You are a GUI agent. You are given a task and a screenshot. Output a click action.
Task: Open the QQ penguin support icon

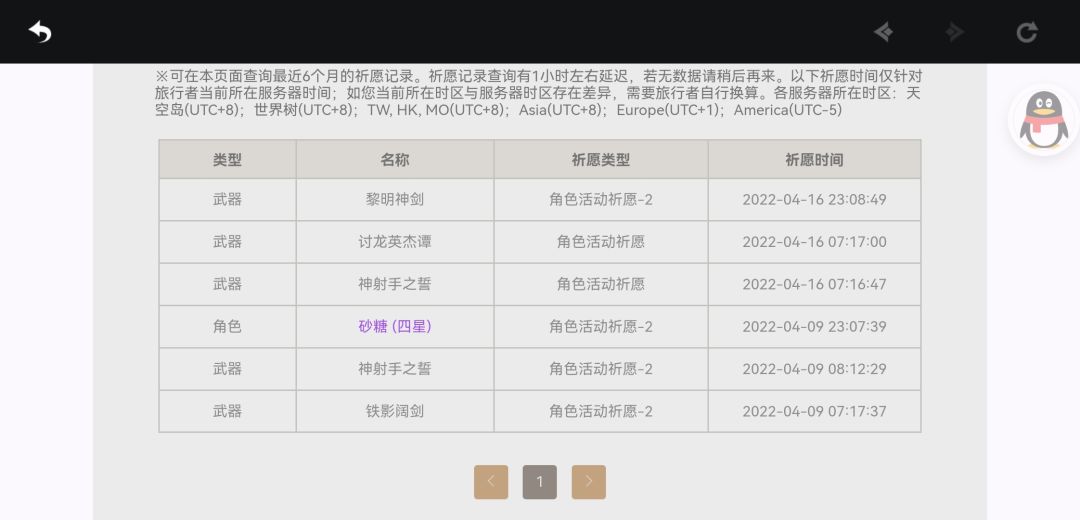pos(1043,120)
